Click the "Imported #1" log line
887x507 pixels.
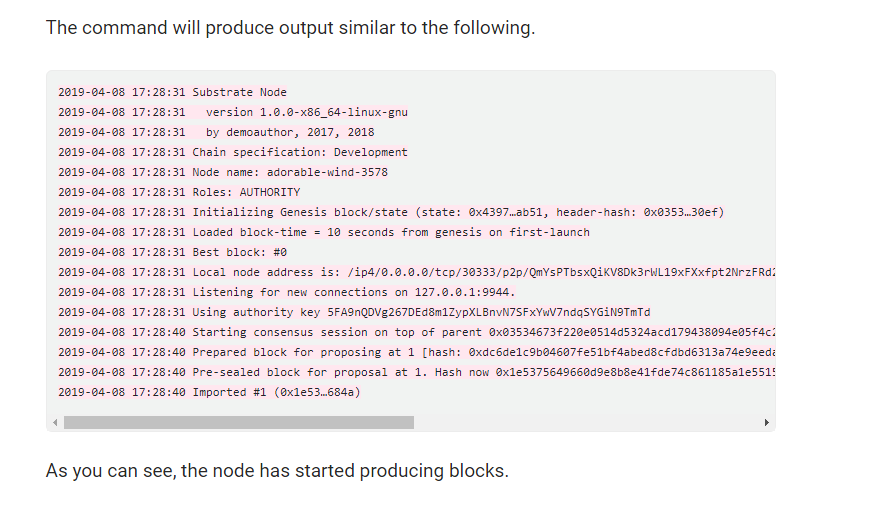coord(276,392)
